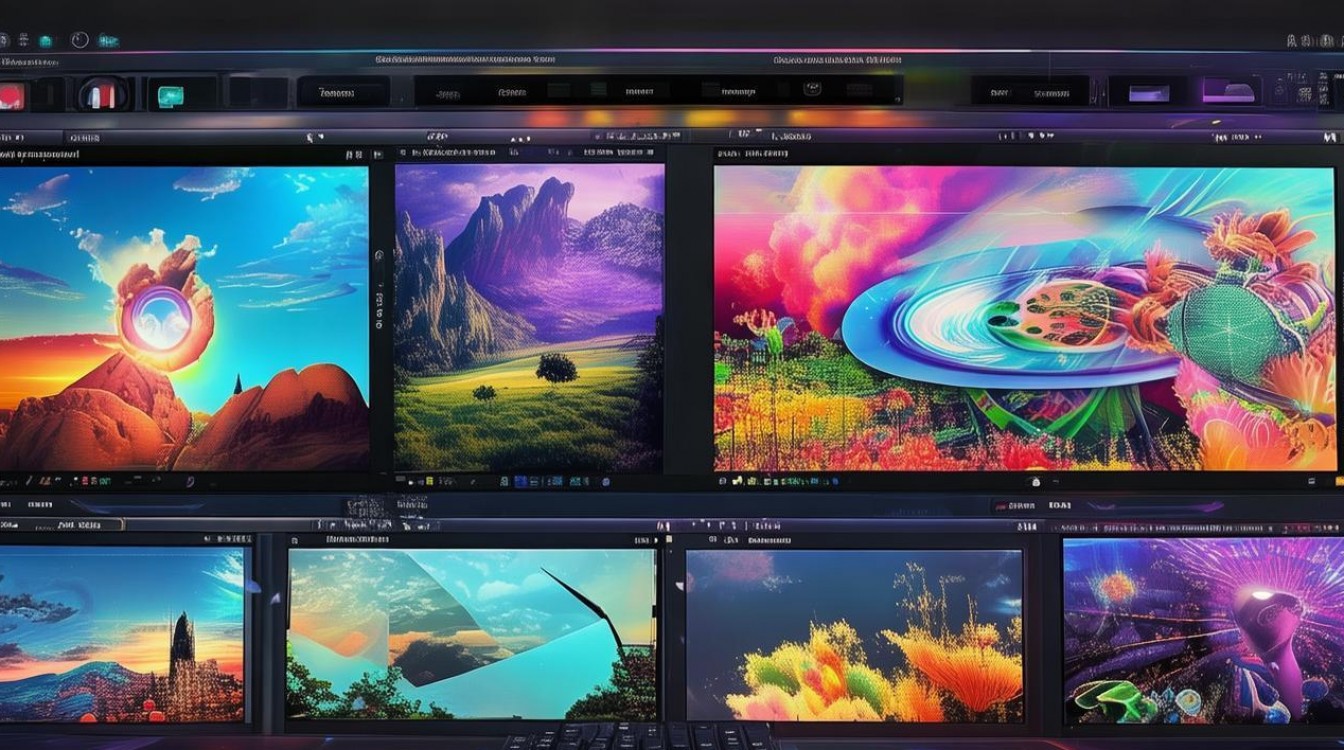Screen dimensions: 1344x750
Task: Select the colorful coral flowers thumbnail
Action: 855,635
